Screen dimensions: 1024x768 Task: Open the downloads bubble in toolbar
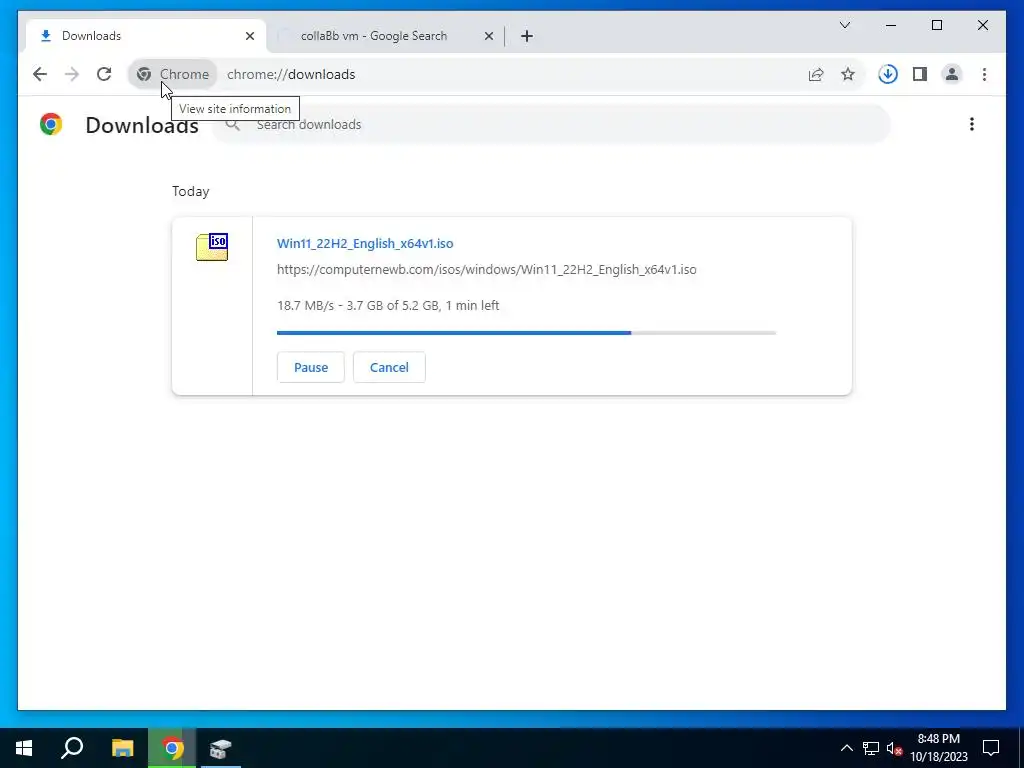click(x=888, y=74)
